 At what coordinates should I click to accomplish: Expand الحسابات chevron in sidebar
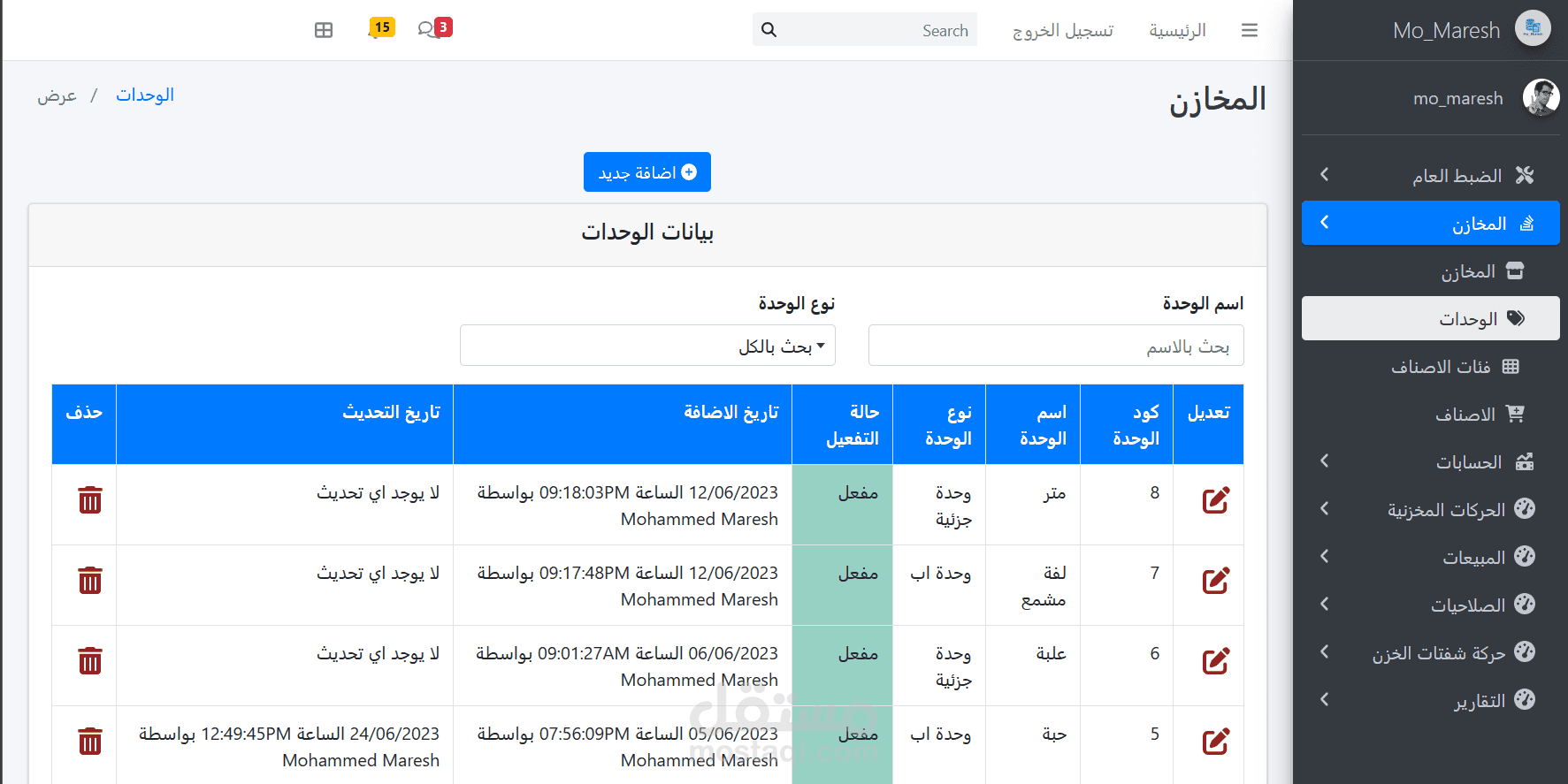click(x=1324, y=461)
